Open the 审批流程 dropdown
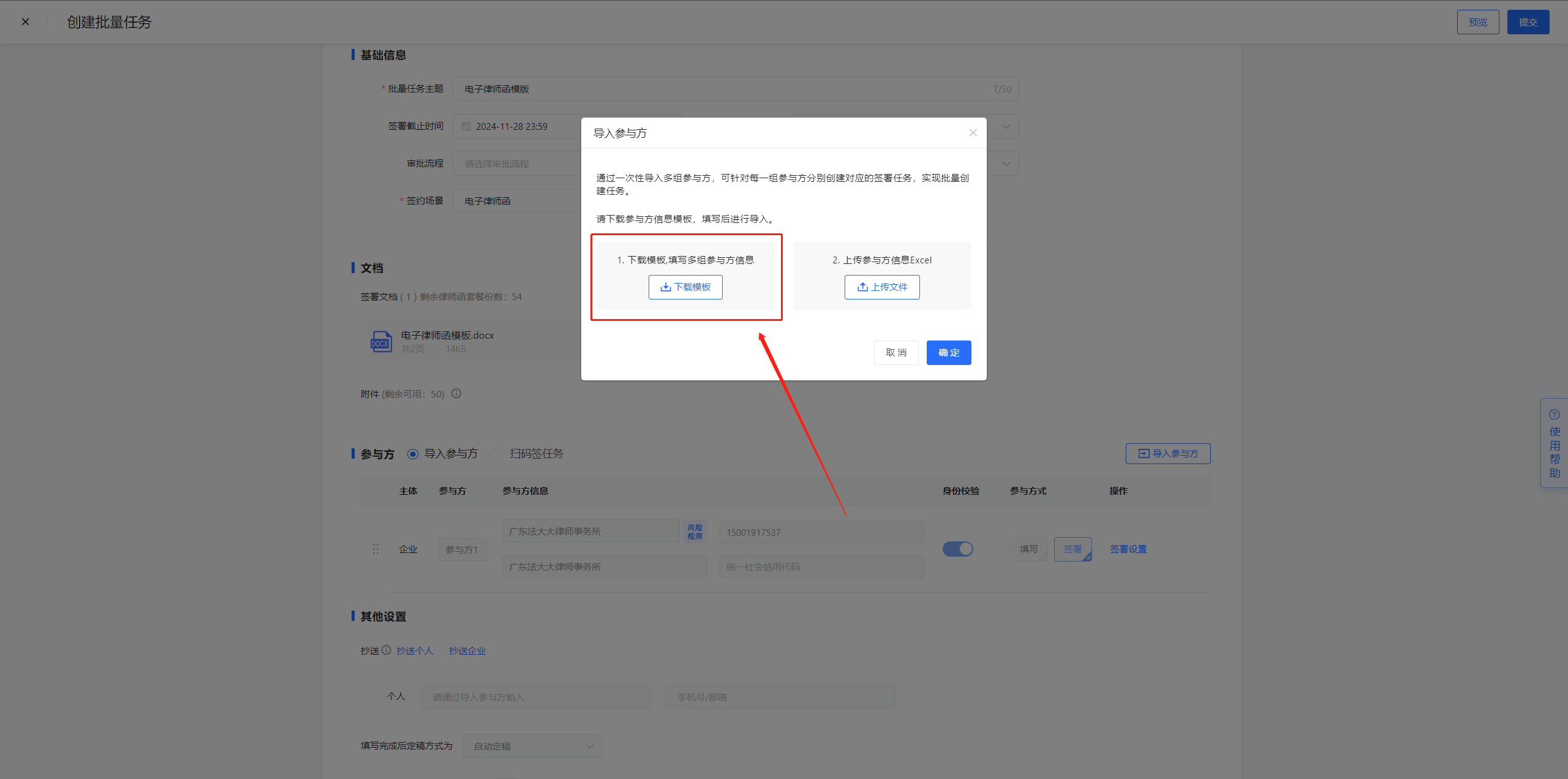 coord(518,164)
